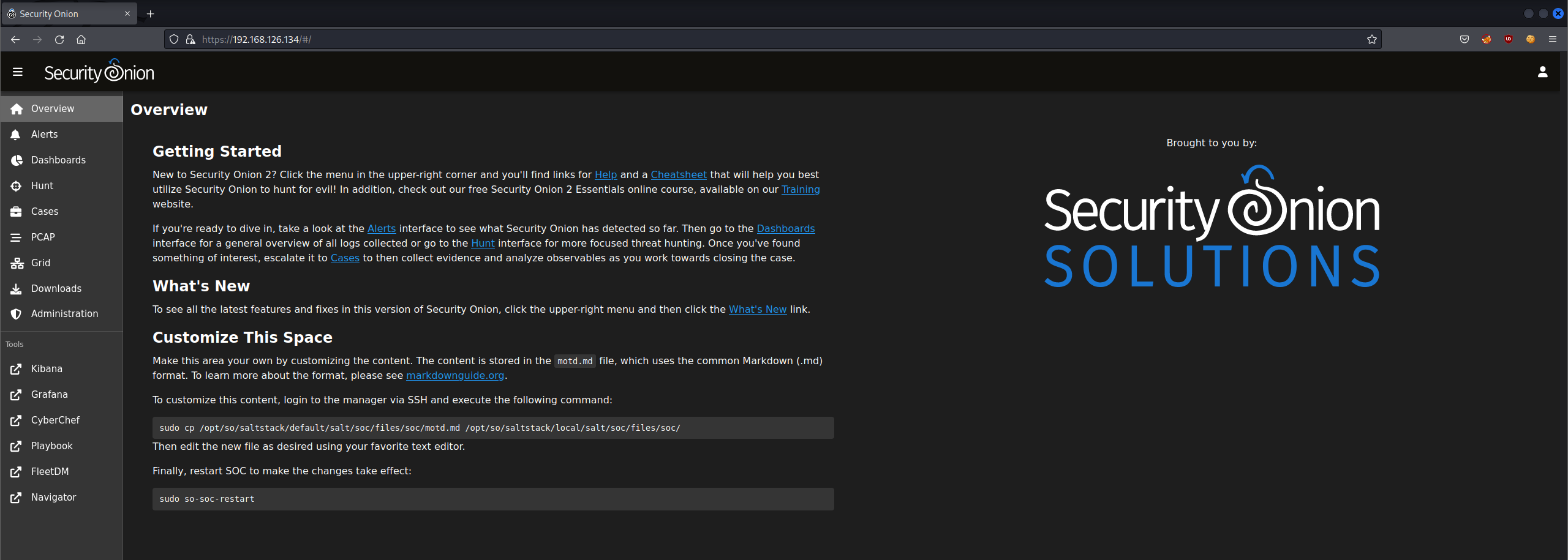Open the Firefox application menu
This screenshot has width=1568, height=560.
(1553, 39)
